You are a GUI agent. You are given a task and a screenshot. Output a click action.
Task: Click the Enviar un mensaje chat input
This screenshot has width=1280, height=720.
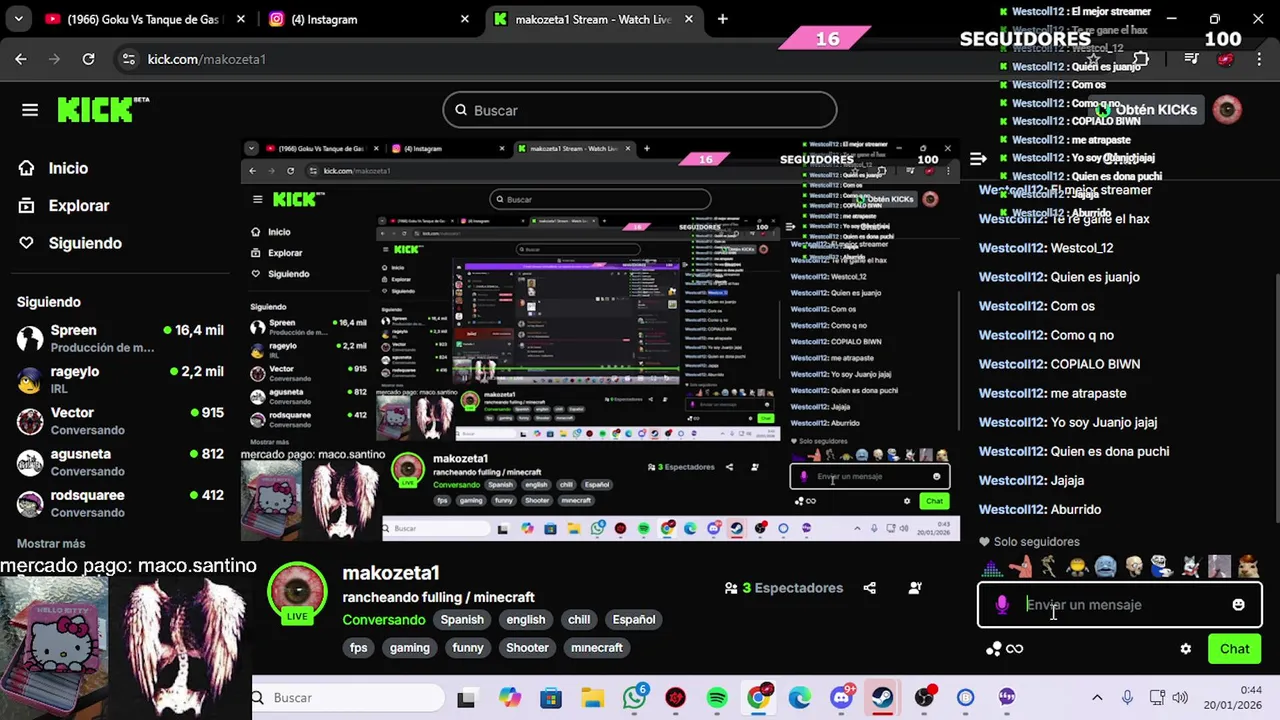point(1120,605)
